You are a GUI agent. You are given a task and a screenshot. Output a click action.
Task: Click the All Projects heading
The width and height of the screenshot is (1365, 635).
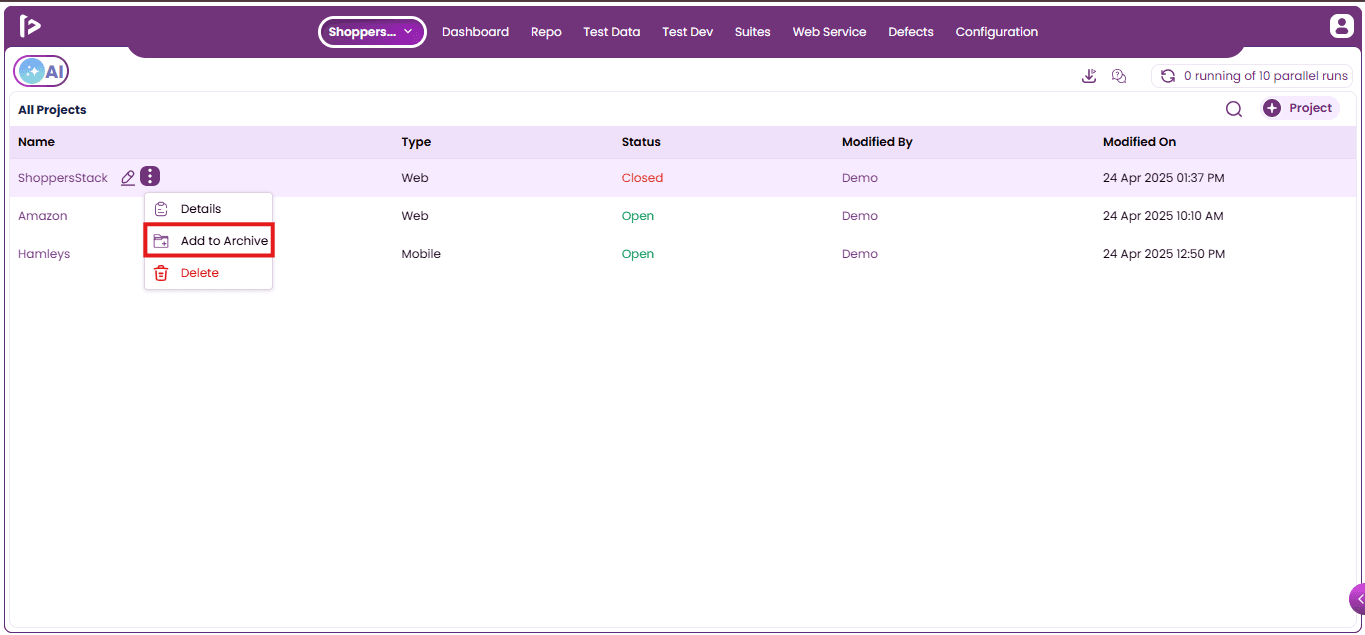coord(52,110)
